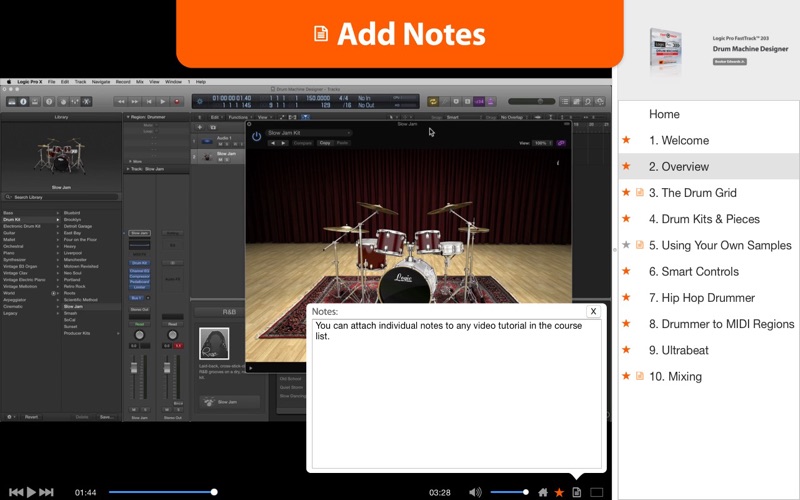Image resolution: width=800 pixels, height=500 pixels.
Task: Open the note icon beside Using Your Own Samples
Action: [x=639, y=245]
